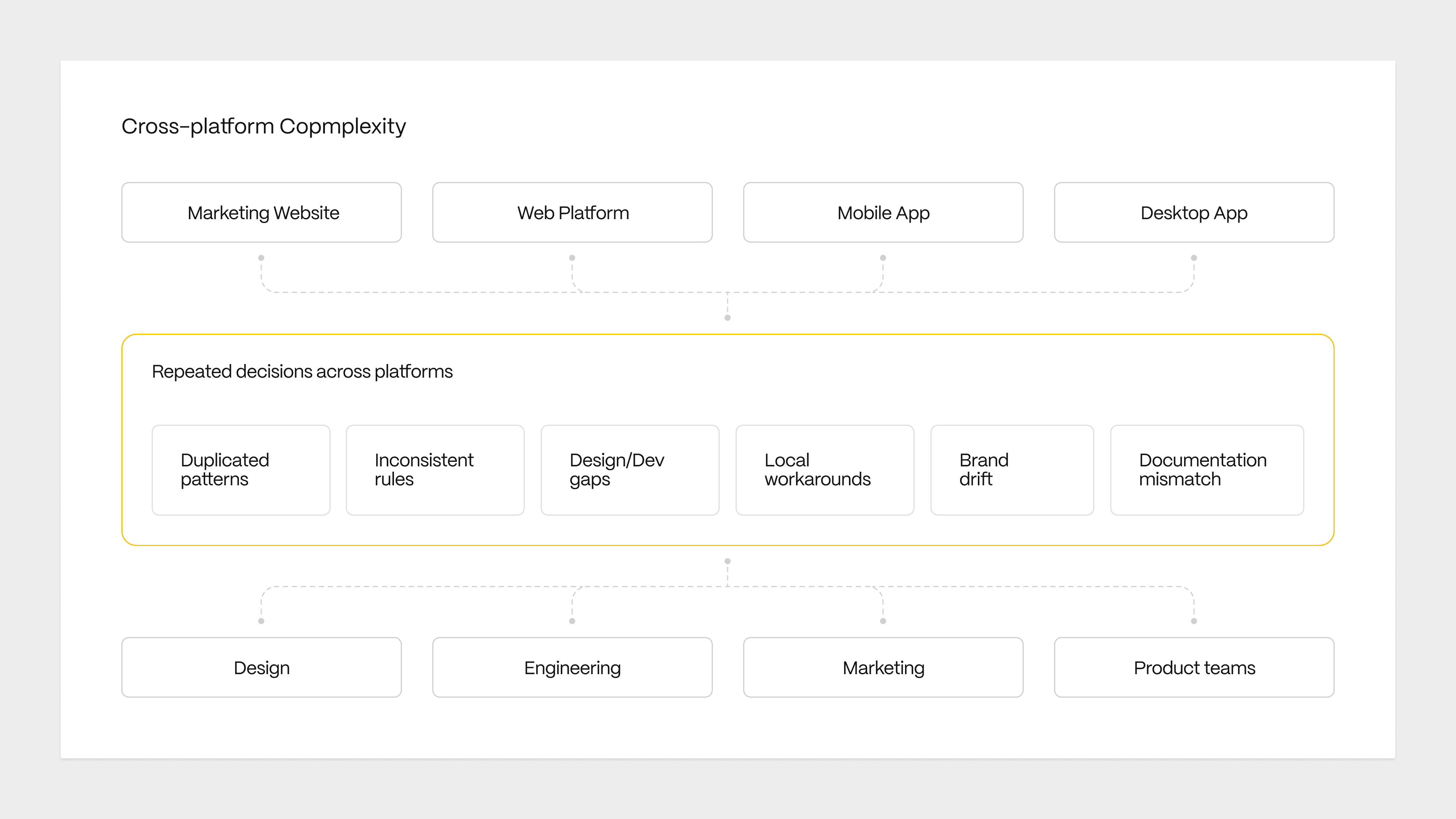Select the Product teams box

[x=1194, y=667]
